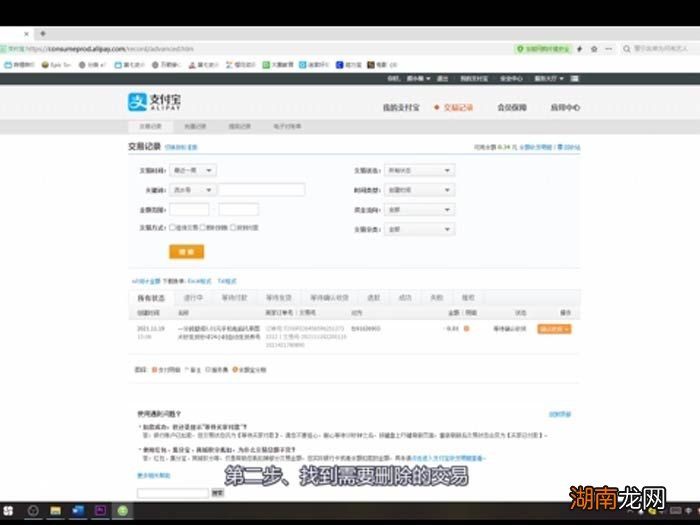Open the fund flow dropdown
Screen dimensions: 700x525
[419, 209]
